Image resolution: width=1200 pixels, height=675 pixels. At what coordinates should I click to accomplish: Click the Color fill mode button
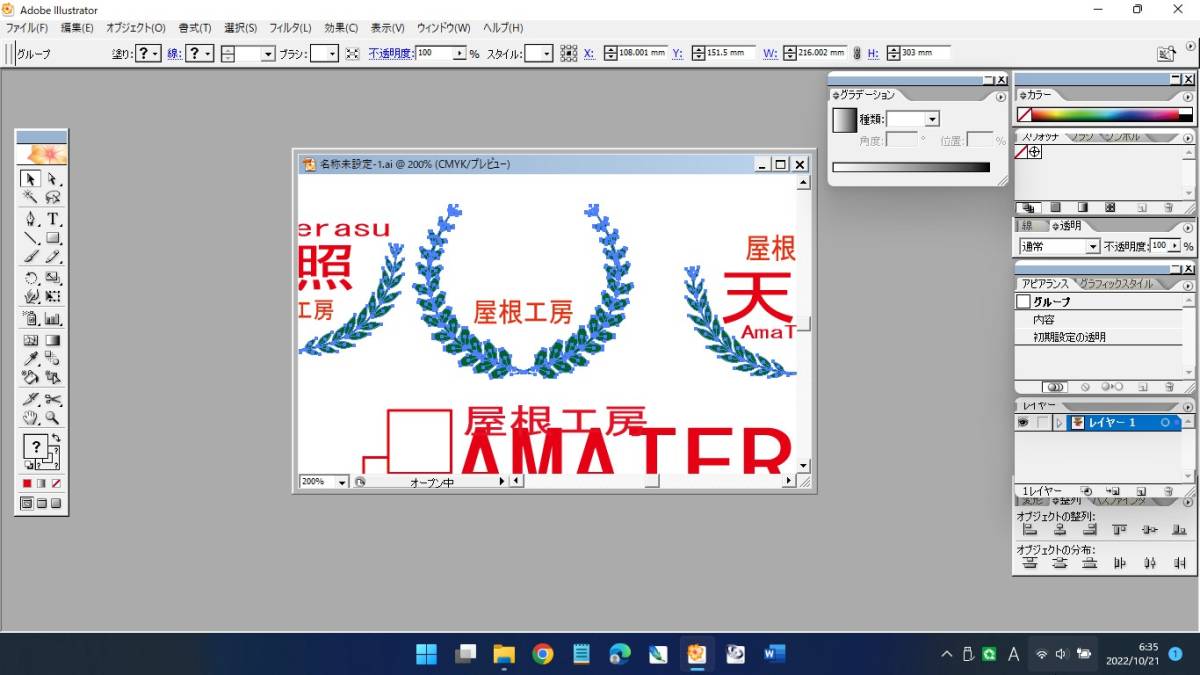(x=27, y=483)
